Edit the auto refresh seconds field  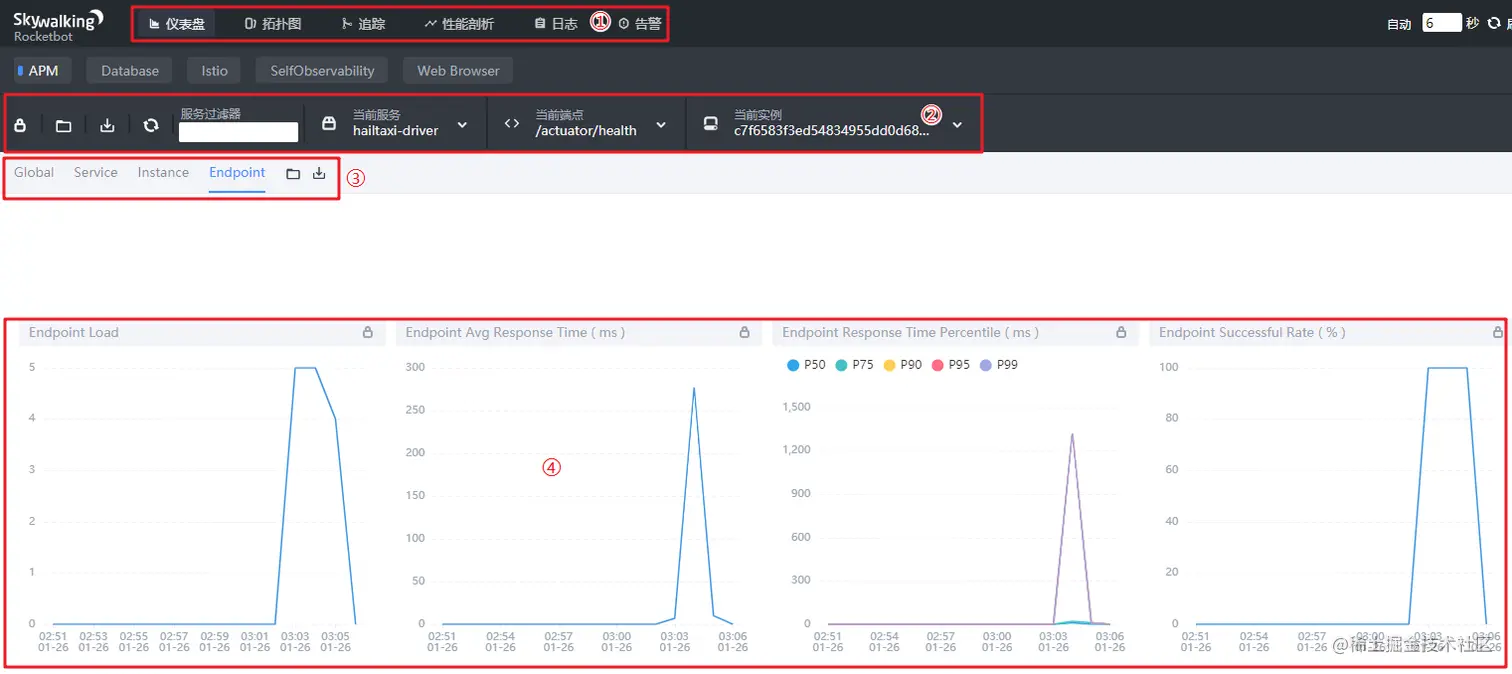[x=1442, y=23]
